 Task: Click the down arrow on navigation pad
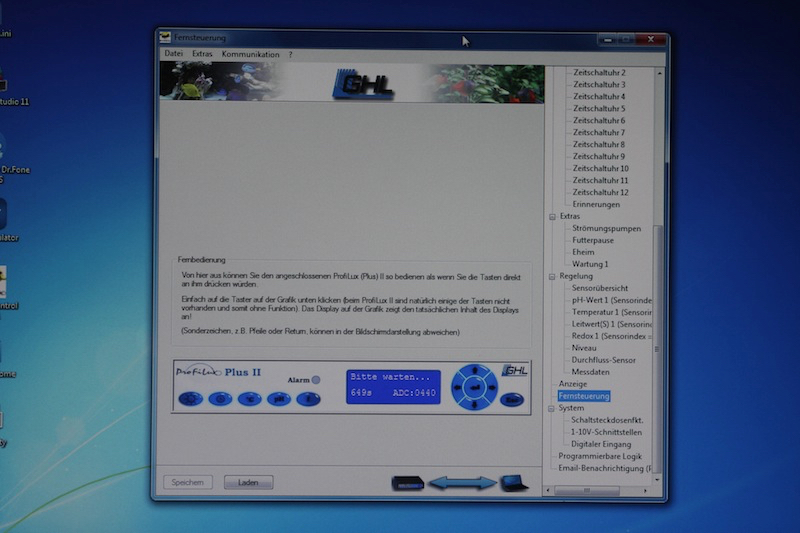coord(474,404)
